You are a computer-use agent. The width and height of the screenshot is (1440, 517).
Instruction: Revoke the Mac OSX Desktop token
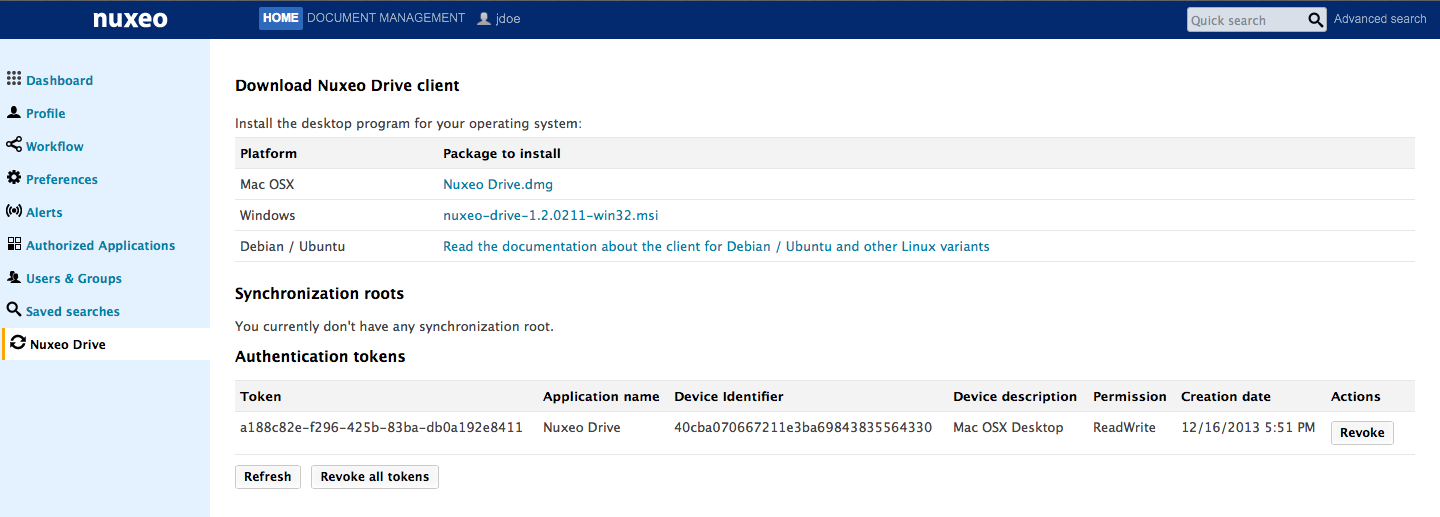[1362, 432]
